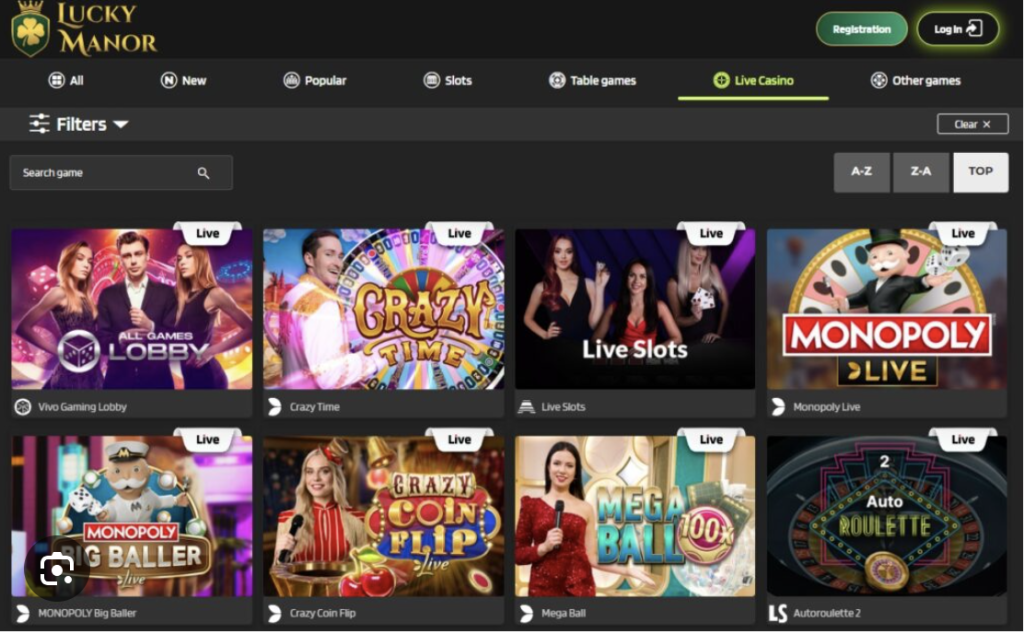Open the All Games Lobby thumbnail
This screenshot has width=1024, height=634.
[x=132, y=309]
